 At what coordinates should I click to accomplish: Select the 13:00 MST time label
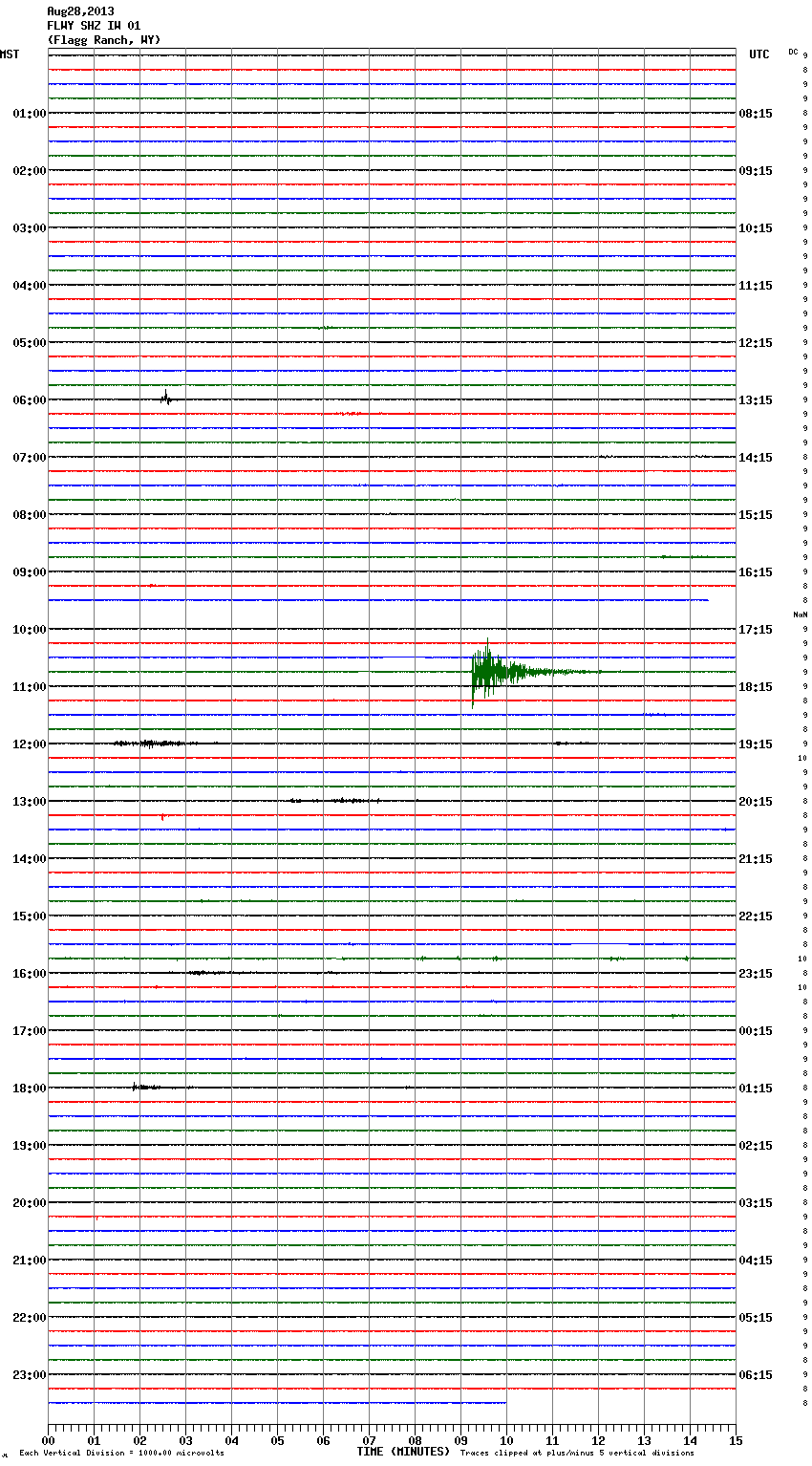coord(29,802)
